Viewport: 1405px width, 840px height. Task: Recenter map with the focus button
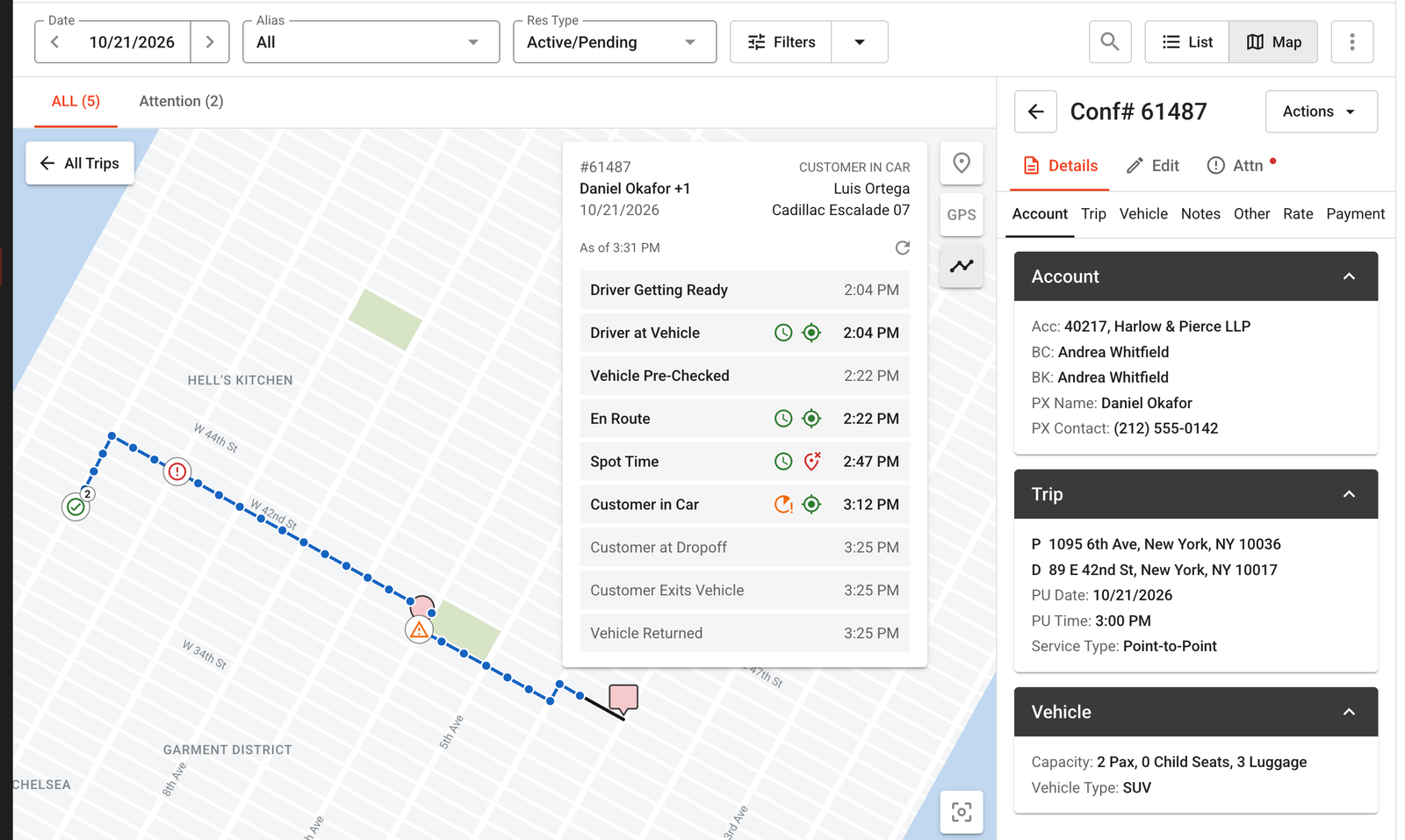click(962, 812)
